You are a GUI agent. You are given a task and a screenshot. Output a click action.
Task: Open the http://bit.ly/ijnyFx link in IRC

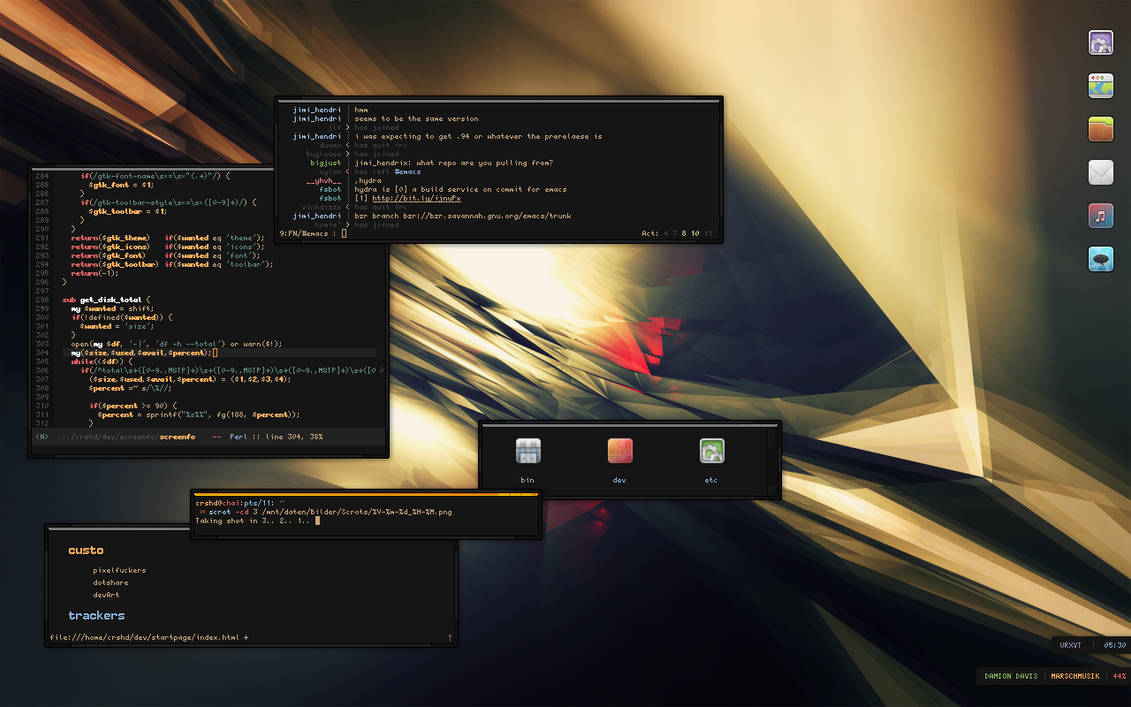(416, 198)
